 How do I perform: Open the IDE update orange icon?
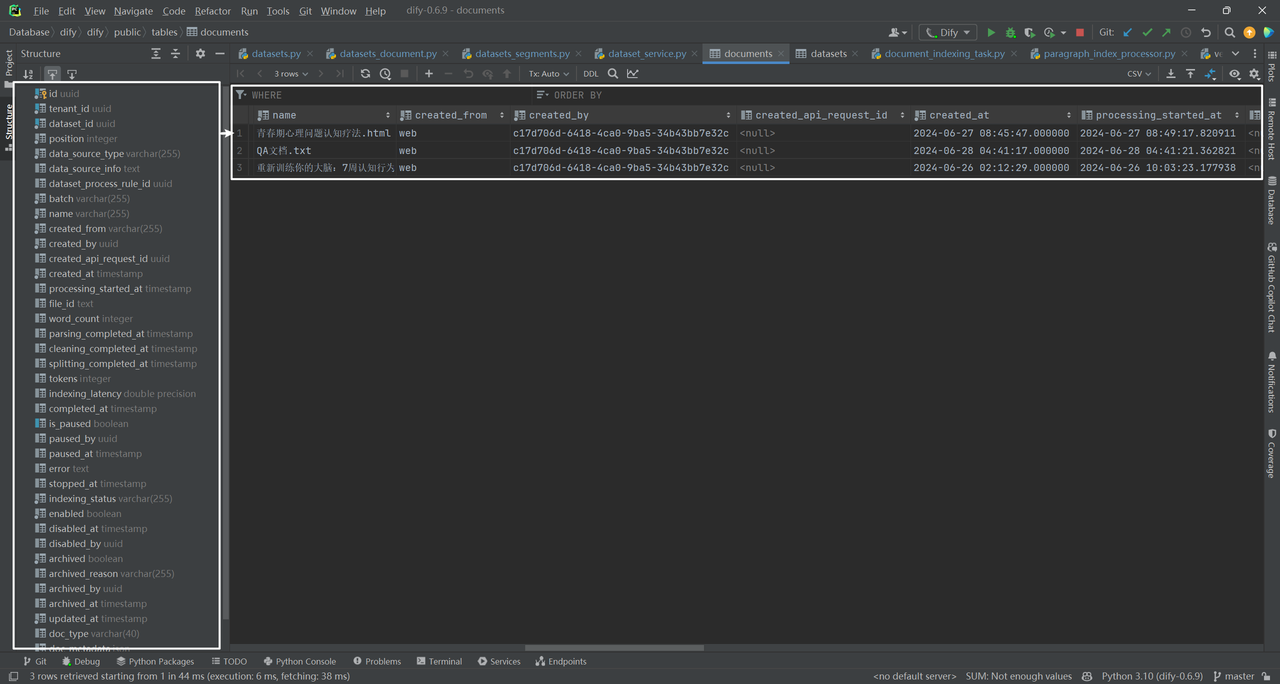click(1249, 33)
